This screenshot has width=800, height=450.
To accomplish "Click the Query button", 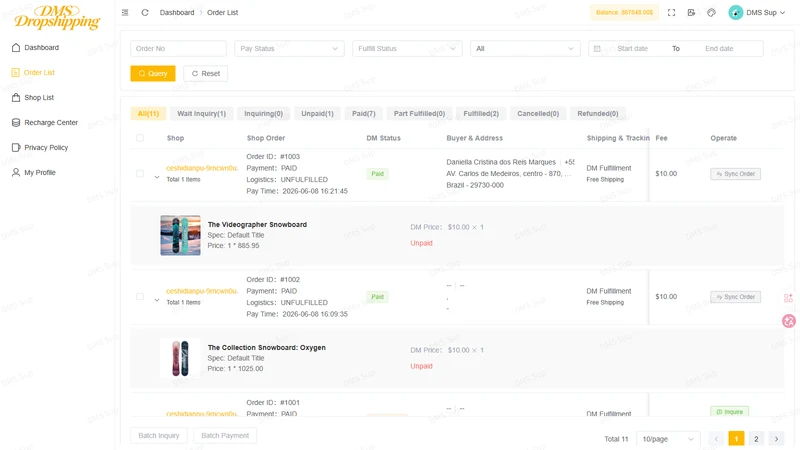I will pyautogui.click(x=153, y=73).
